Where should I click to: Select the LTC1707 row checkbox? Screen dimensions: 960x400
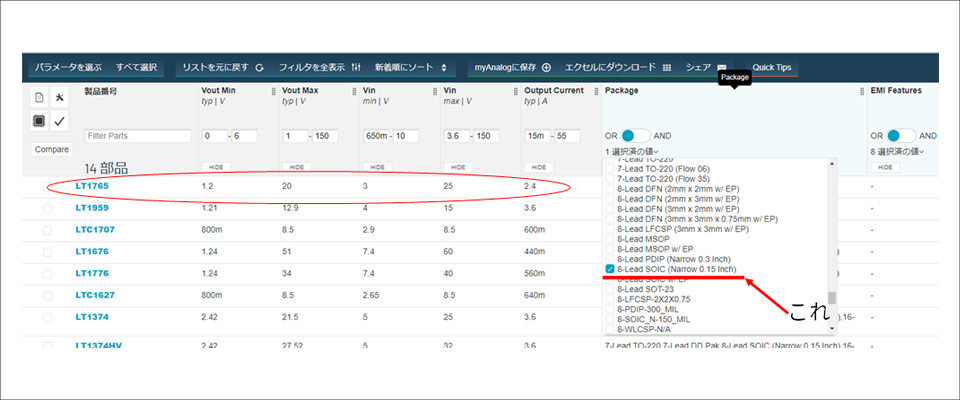click(47, 230)
